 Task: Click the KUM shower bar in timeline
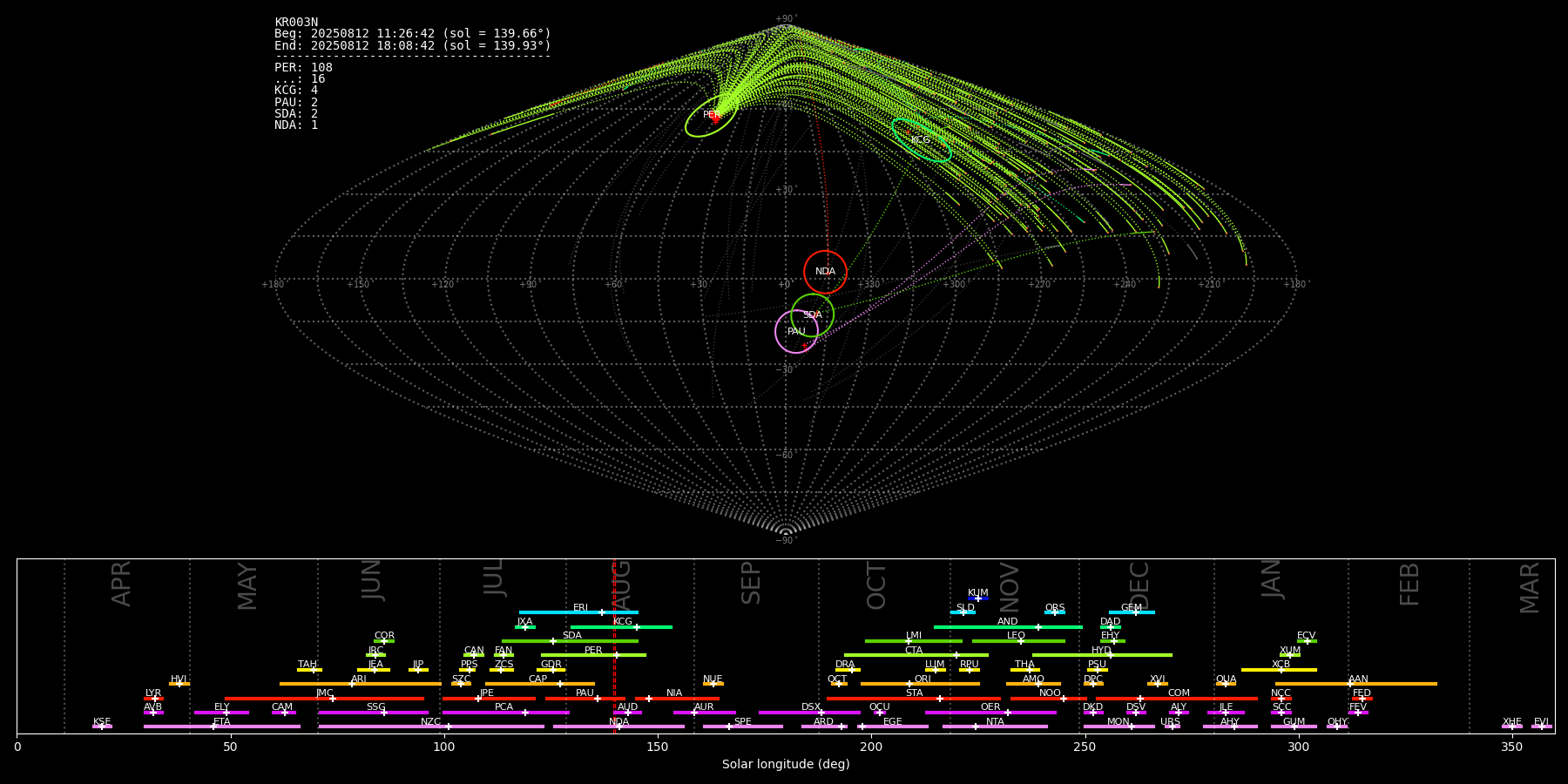pyautogui.click(x=978, y=598)
